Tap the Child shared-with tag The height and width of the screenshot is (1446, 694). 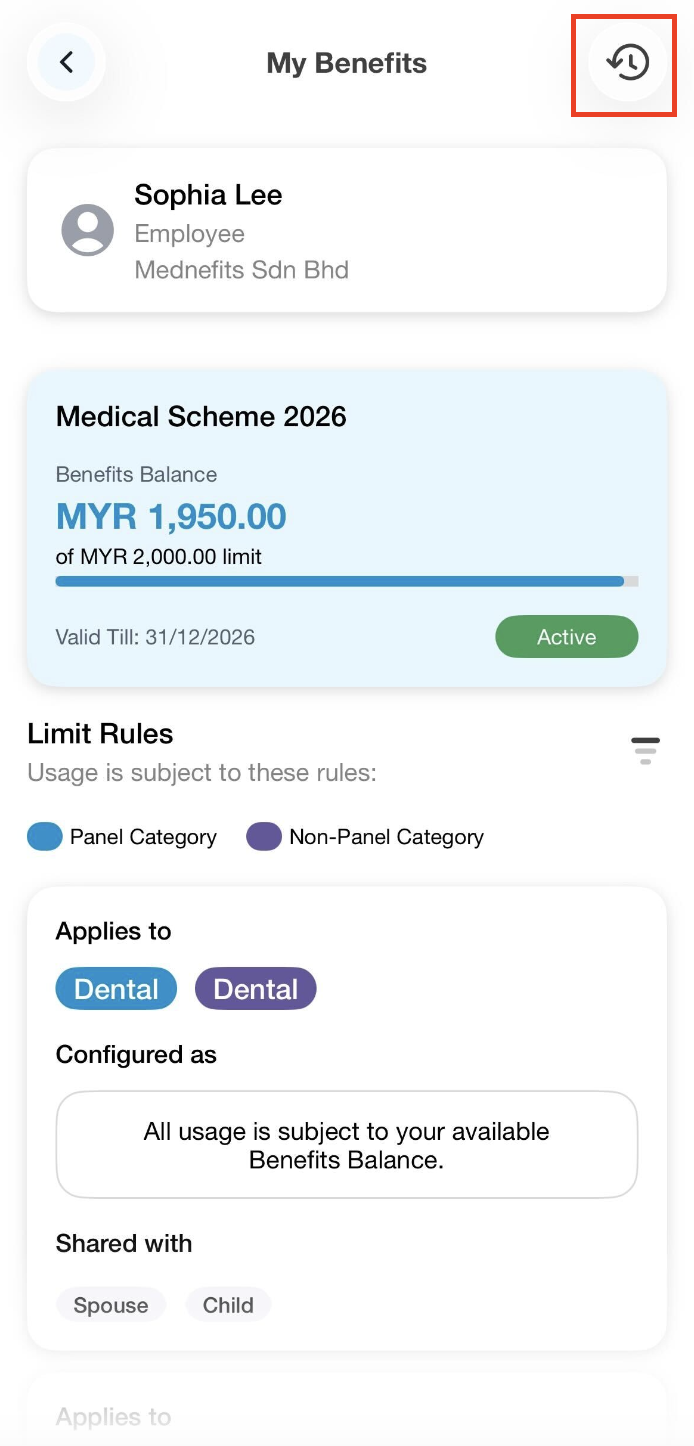[228, 1305]
